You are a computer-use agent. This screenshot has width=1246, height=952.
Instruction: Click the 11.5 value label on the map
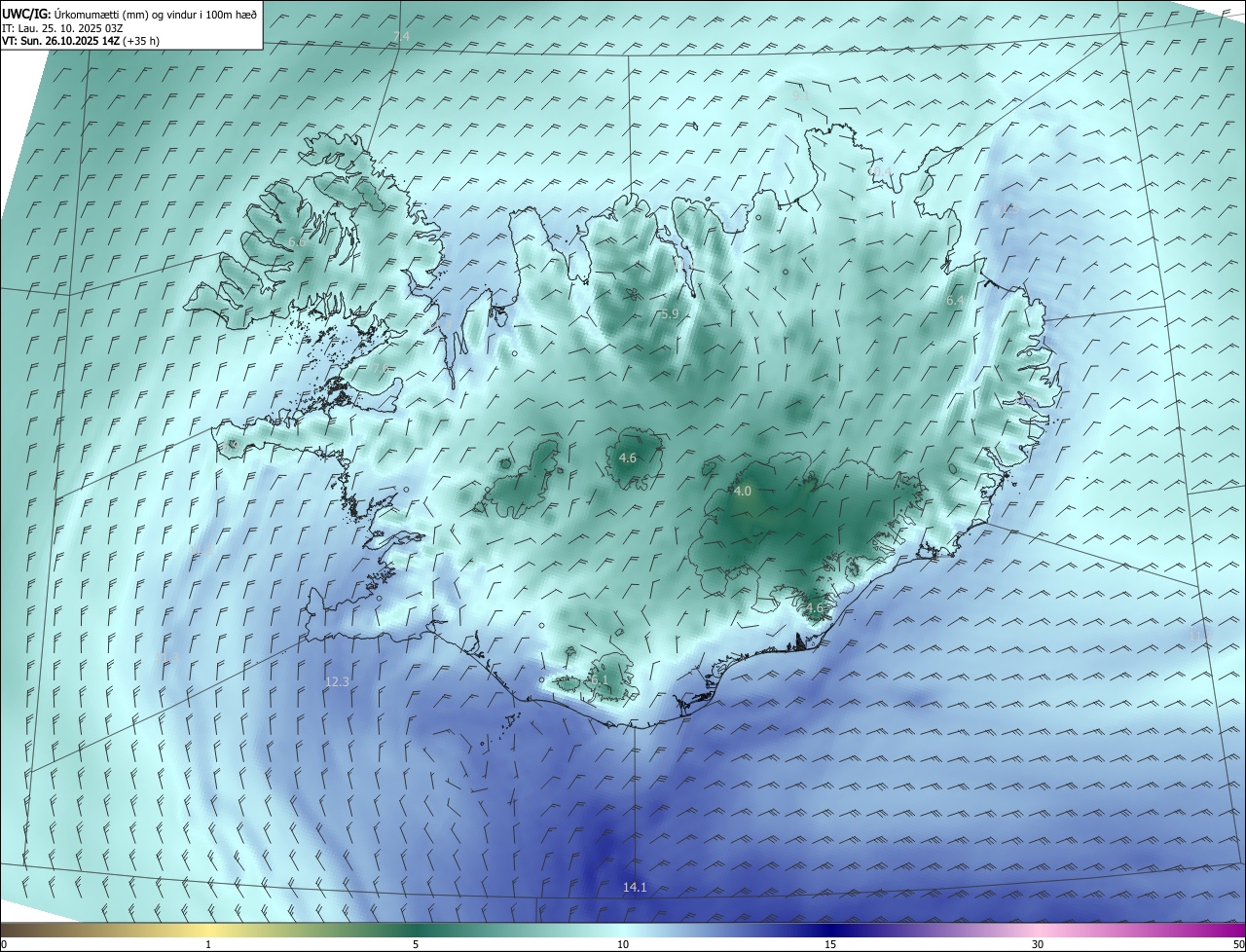click(x=1006, y=209)
